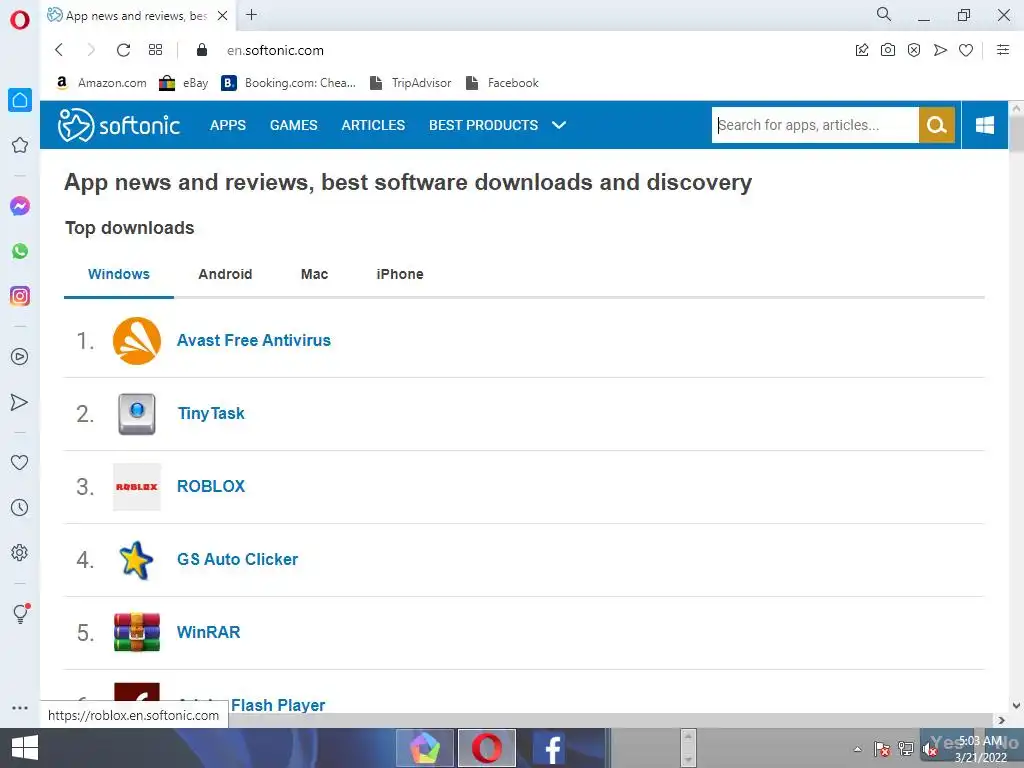The height and width of the screenshot is (768, 1024).
Task: Open TripAdvisor bookmark
Action: pyautogui.click(x=410, y=83)
